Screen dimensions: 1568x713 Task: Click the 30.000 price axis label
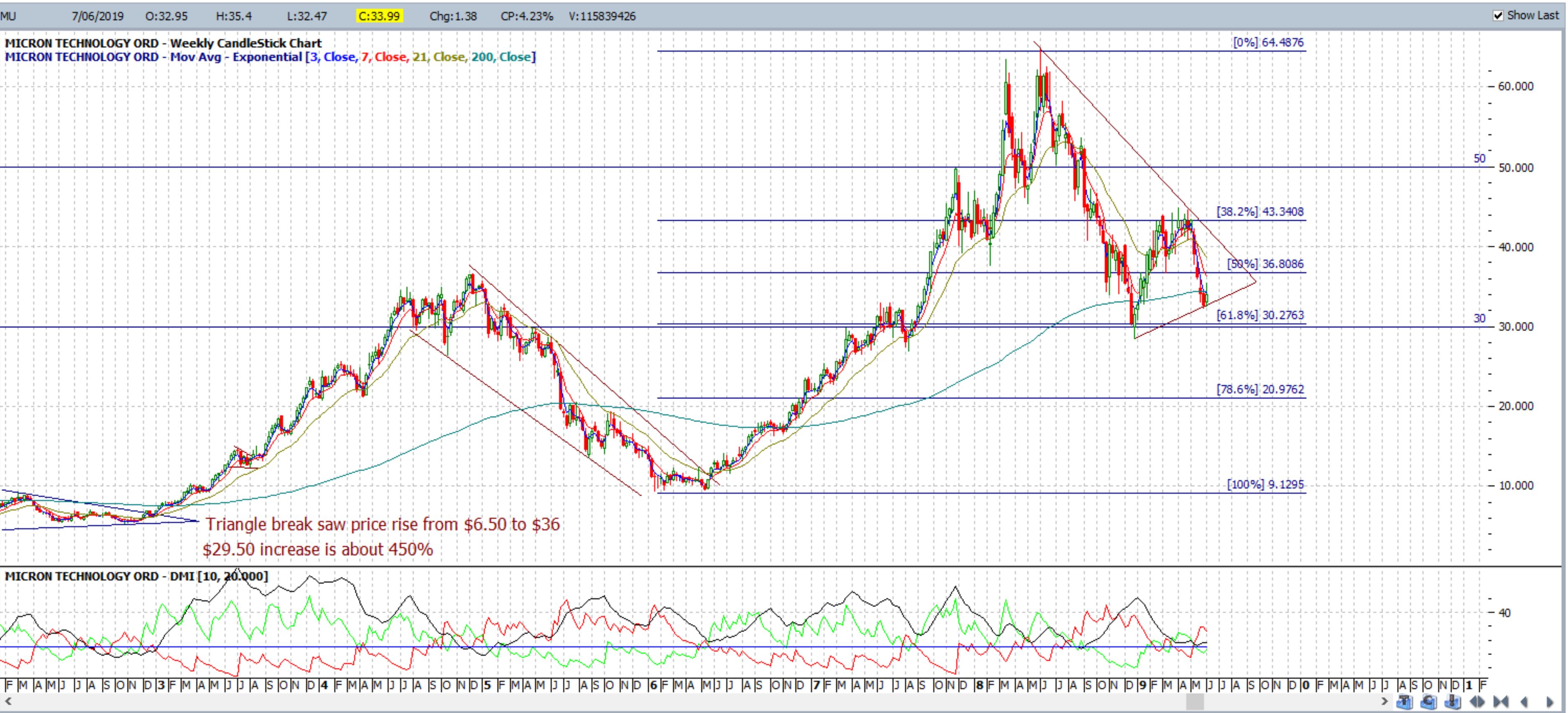click(1516, 327)
